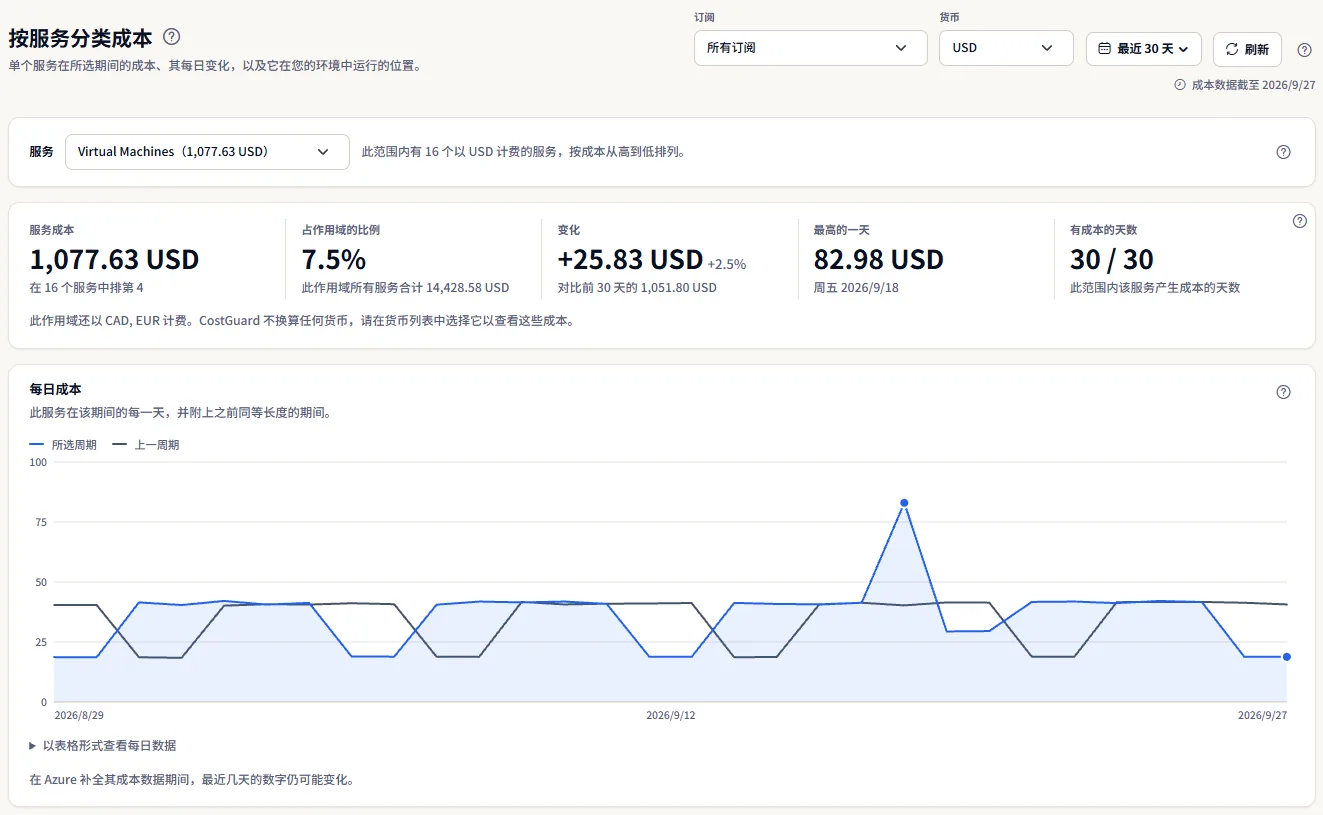The height and width of the screenshot is (815, 1323).
Task: Click the last data point on chart
Action: click(x=1287, y=657)
